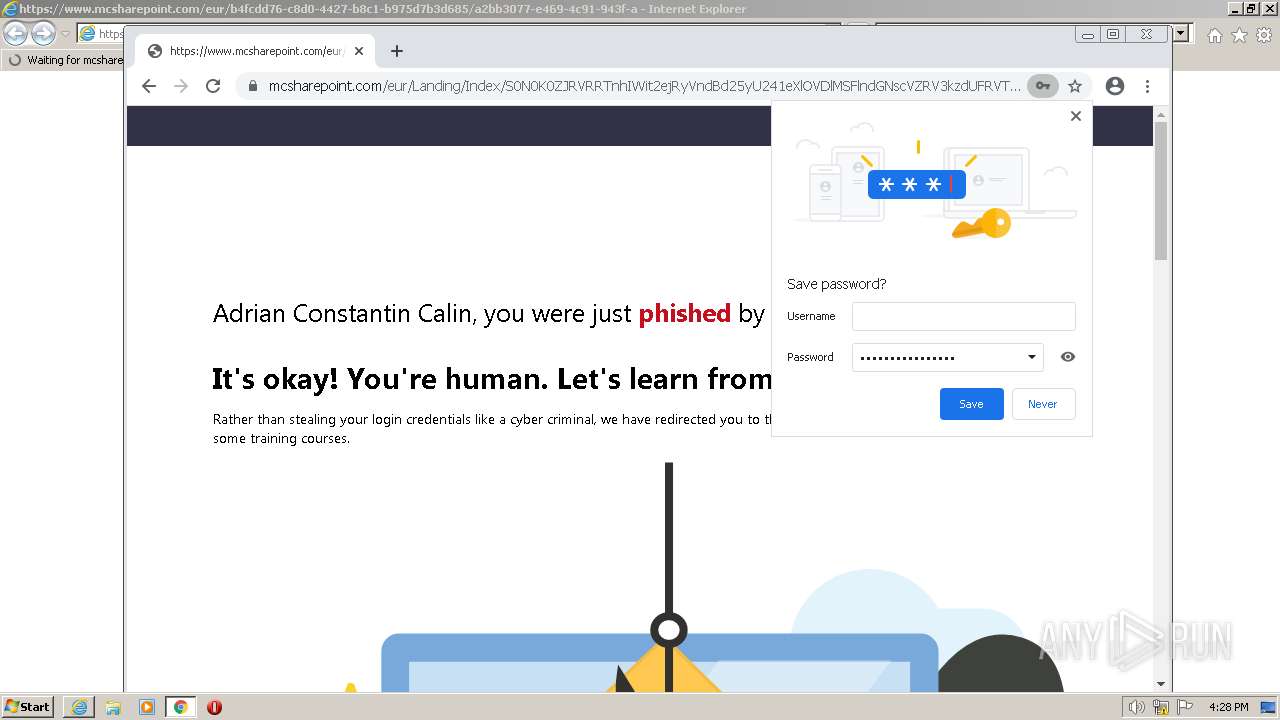Image resolution: width=1280 pixels, height=720 pixels.
Task: Click the 'Save password?' title text
Action: click(x=836, y=284)
